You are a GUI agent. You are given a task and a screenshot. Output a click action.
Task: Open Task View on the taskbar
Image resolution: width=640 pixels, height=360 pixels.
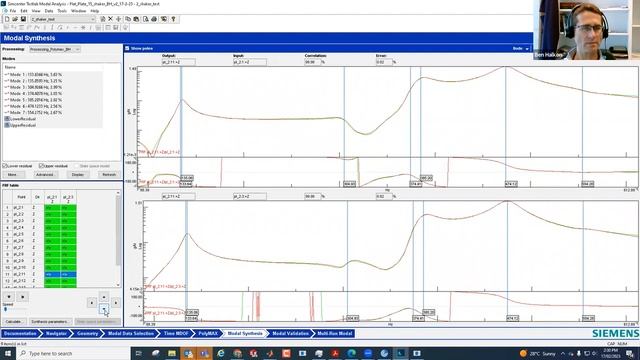(x=138, y=353)
